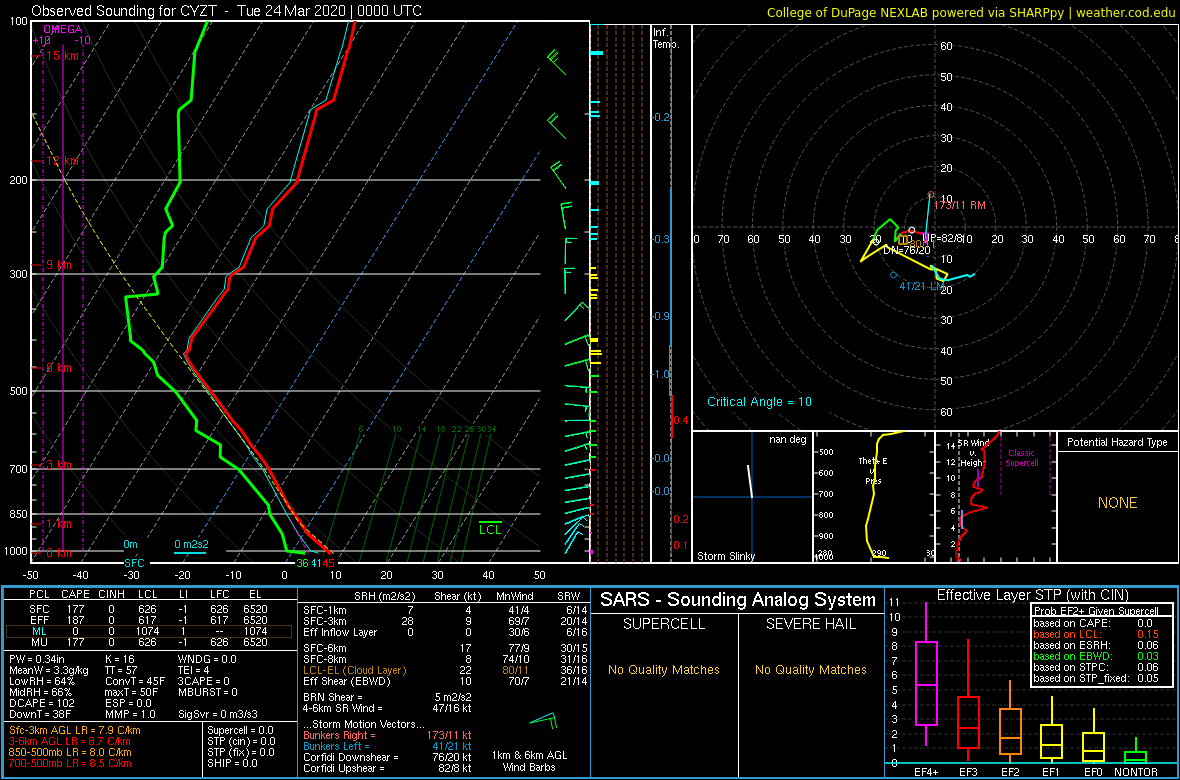Click the Bunkers Left = storm motion

(x=386, y=745)
